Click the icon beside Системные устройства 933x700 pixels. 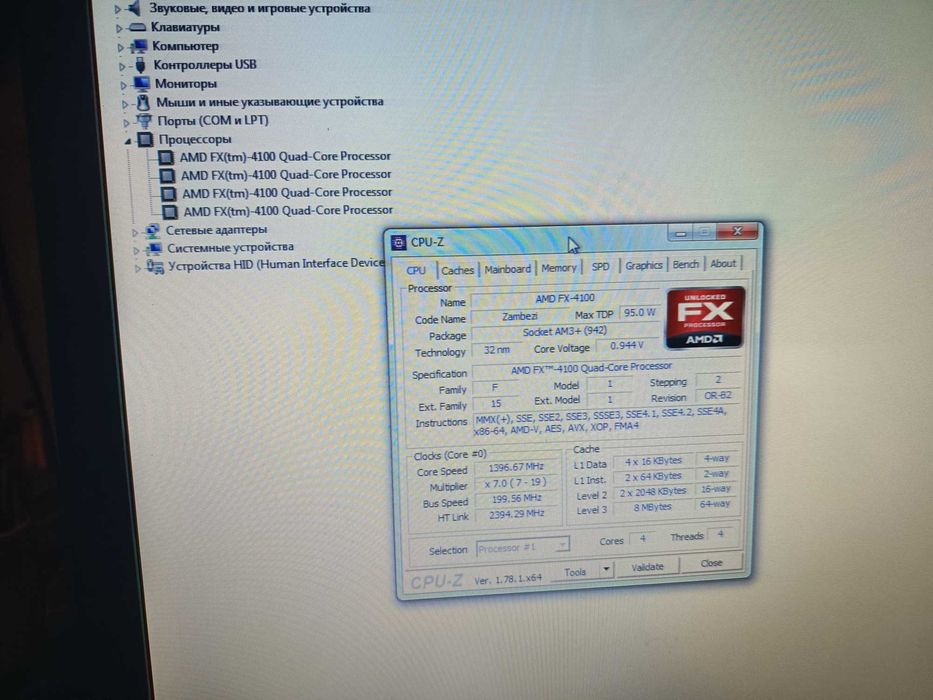154,248
